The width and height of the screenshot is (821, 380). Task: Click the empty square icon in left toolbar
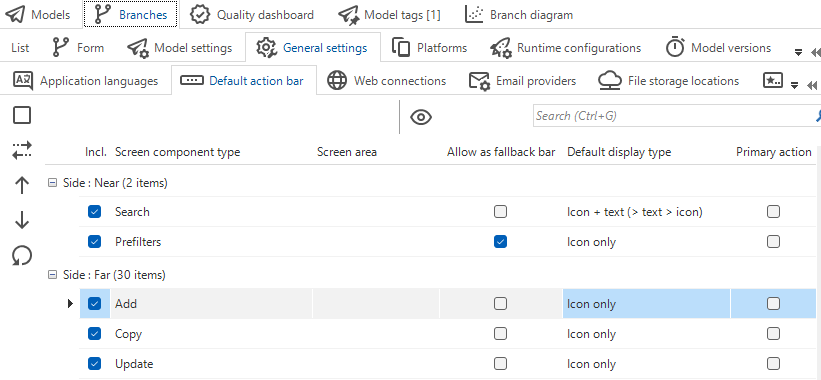point(21,116)
